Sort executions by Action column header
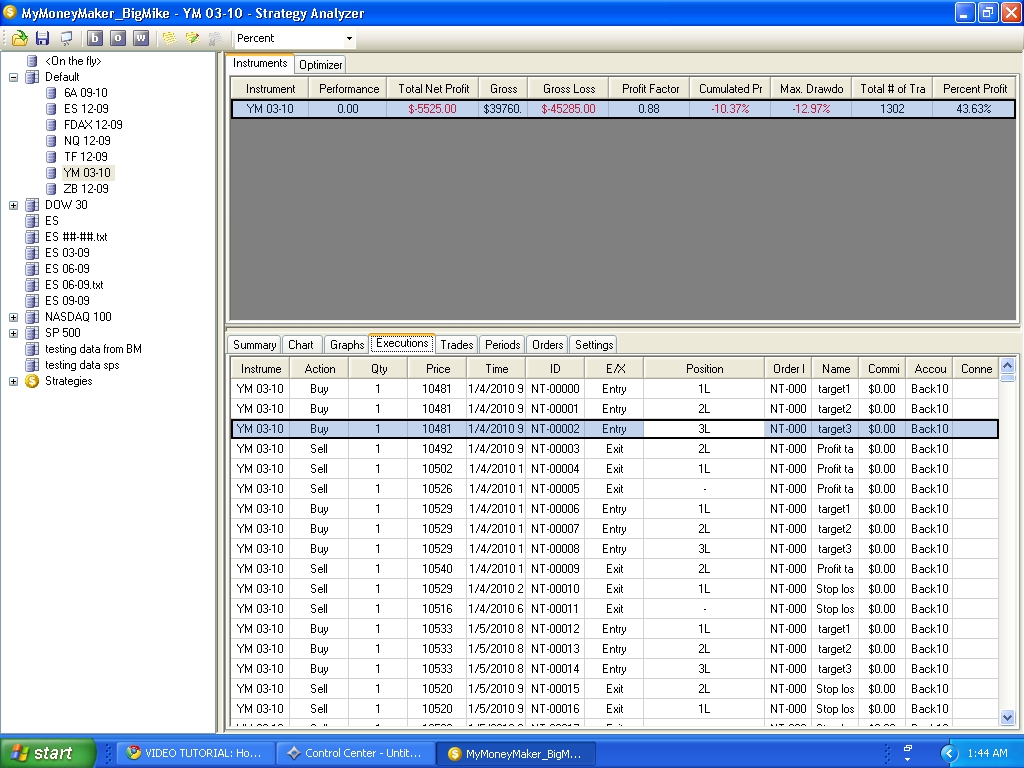The width and height of the screenshot is (1024, 768). click(319, 369)
